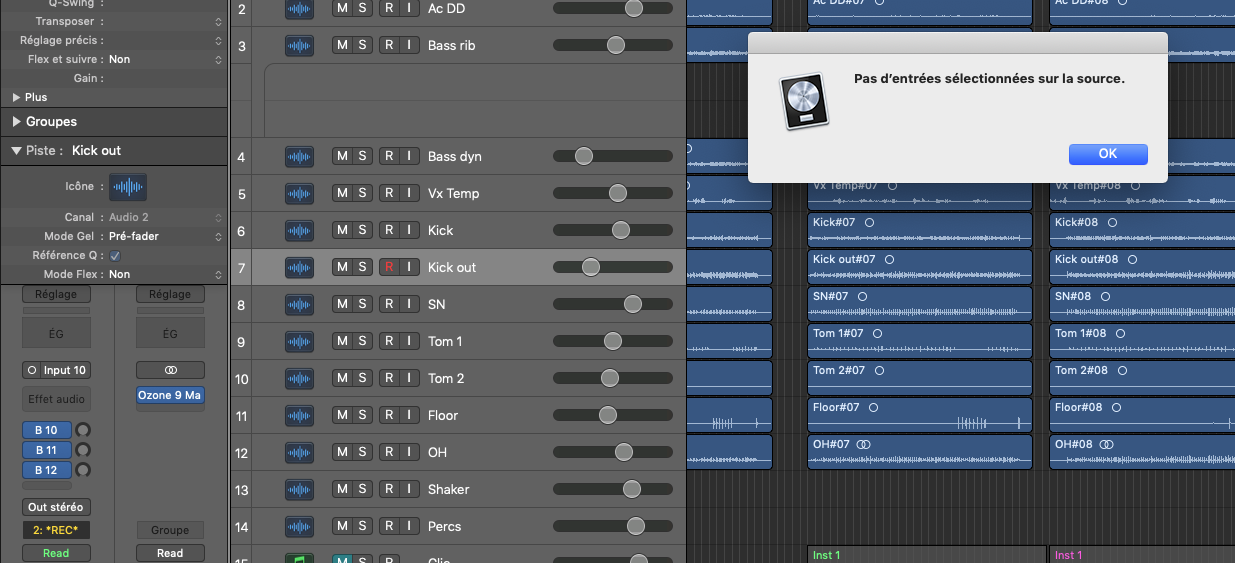Viewport: 1235px width, 563px height.
Task: Click the Shaker track volume slider
Action: tap(613, 489)
